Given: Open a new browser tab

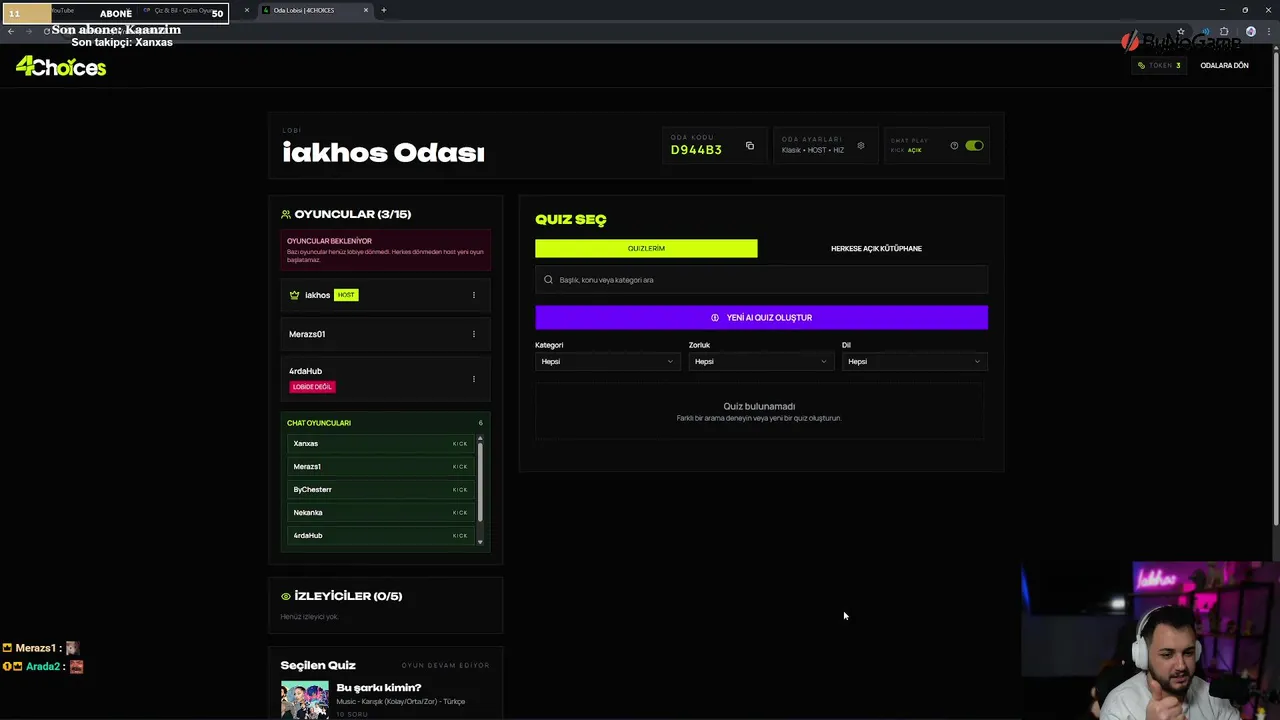Looking at the screenshot, I should pos(383,10).
